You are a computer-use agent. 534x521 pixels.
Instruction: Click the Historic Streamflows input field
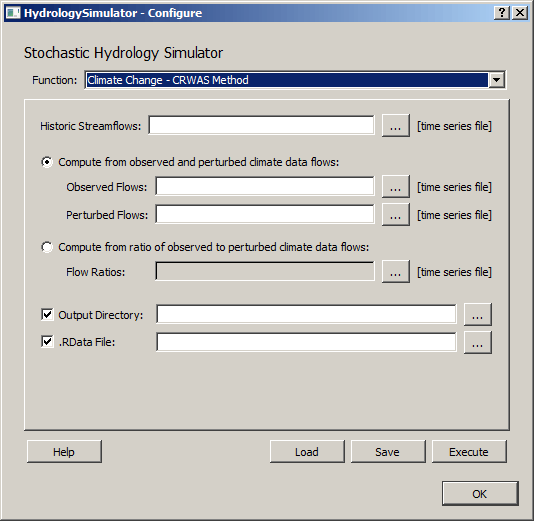click(261, 125)
